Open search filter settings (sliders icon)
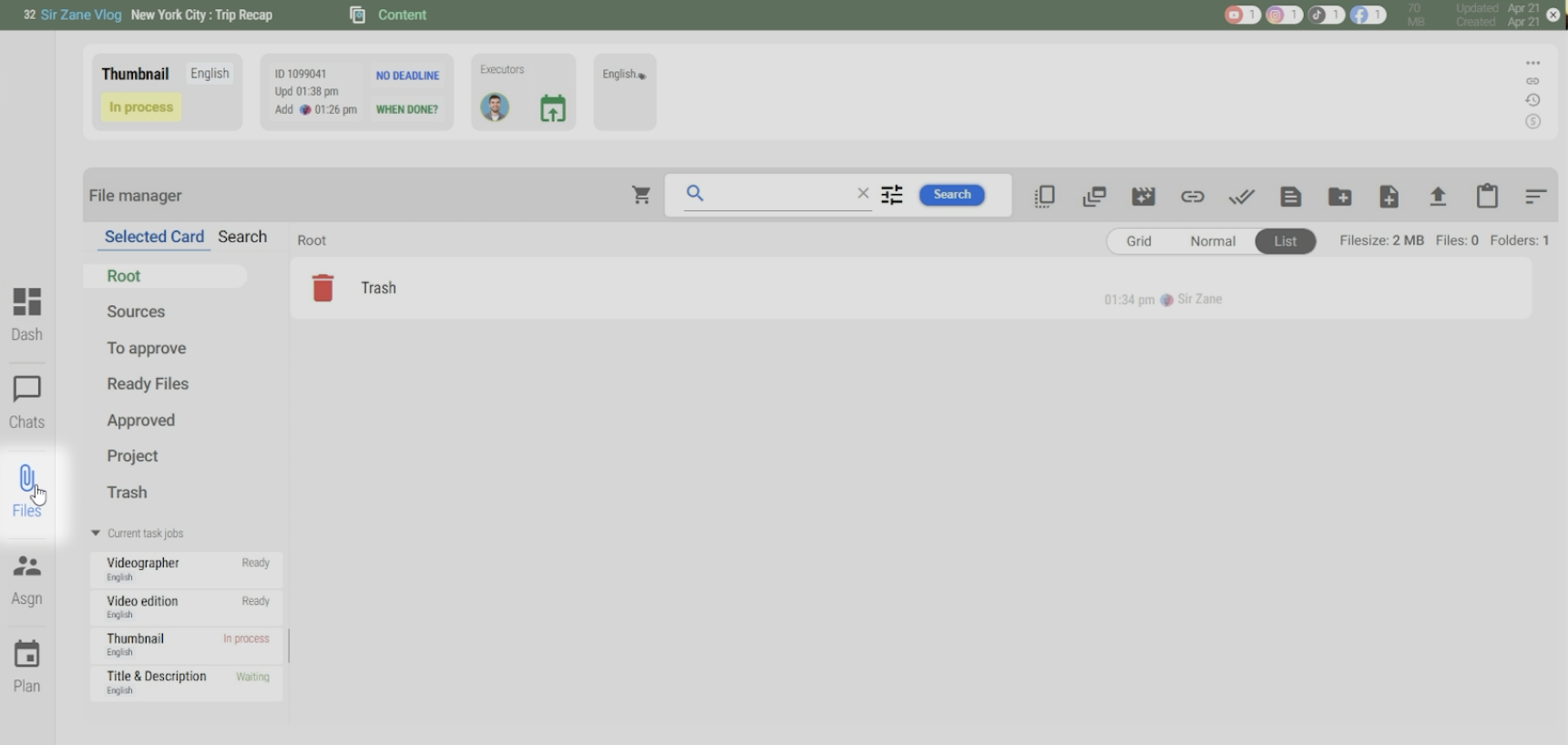1568x745 pixels. point(892,195)
